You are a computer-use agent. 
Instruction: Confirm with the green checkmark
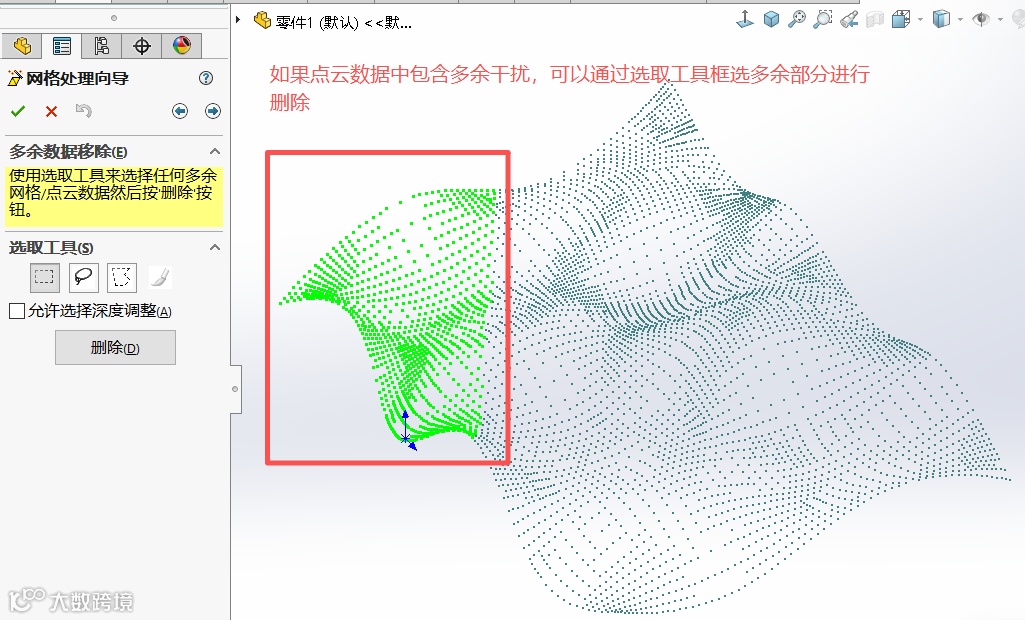tap(18, 111)
